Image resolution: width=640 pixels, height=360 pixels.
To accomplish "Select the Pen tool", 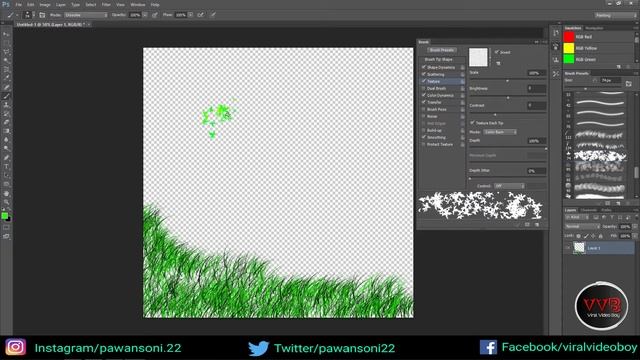I will click(6, 158).
